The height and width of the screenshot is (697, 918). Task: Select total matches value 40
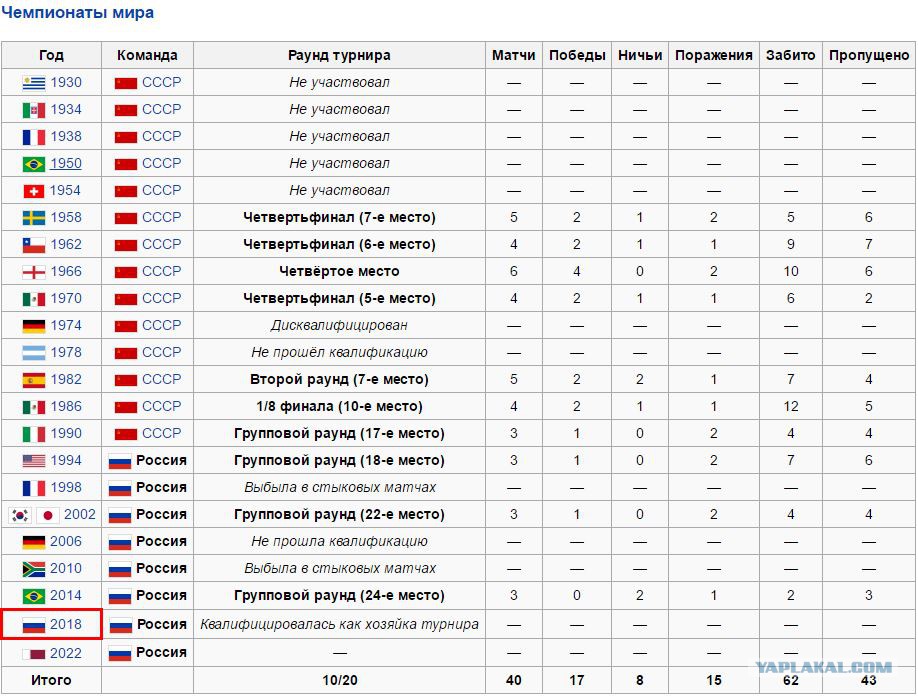(x=513, y=680)
